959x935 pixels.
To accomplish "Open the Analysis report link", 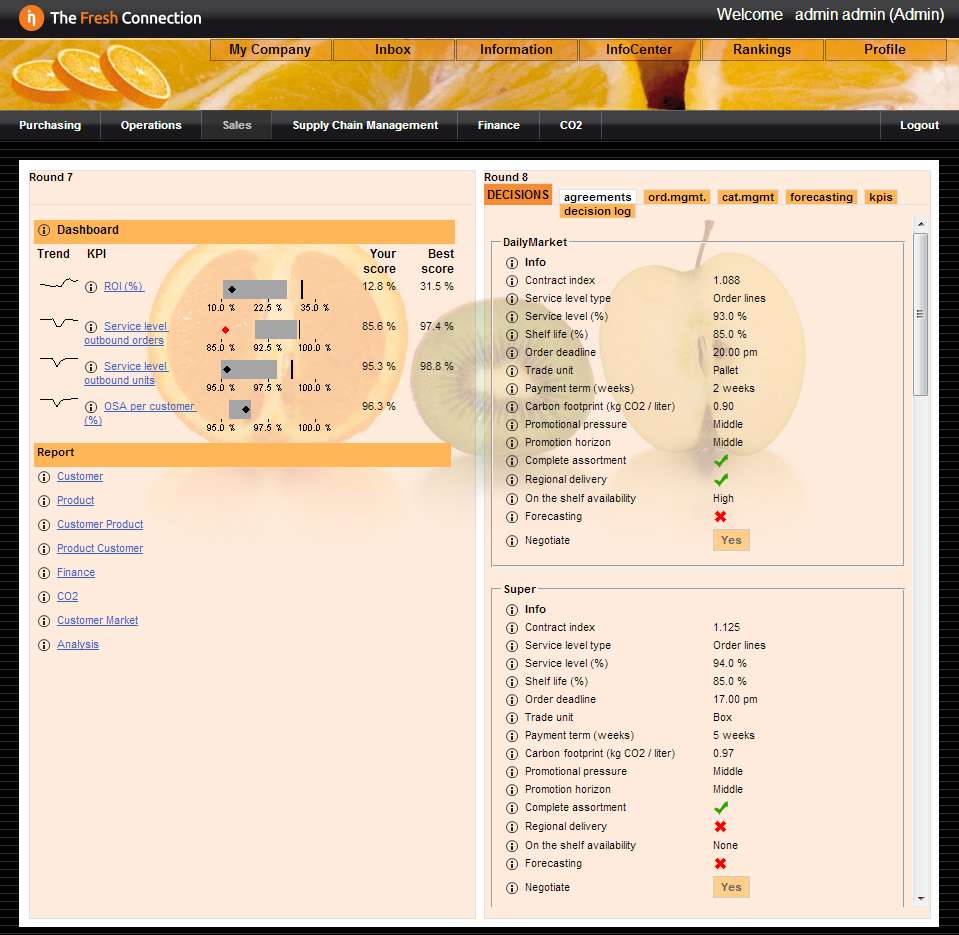I will click(x=78, y=645).
